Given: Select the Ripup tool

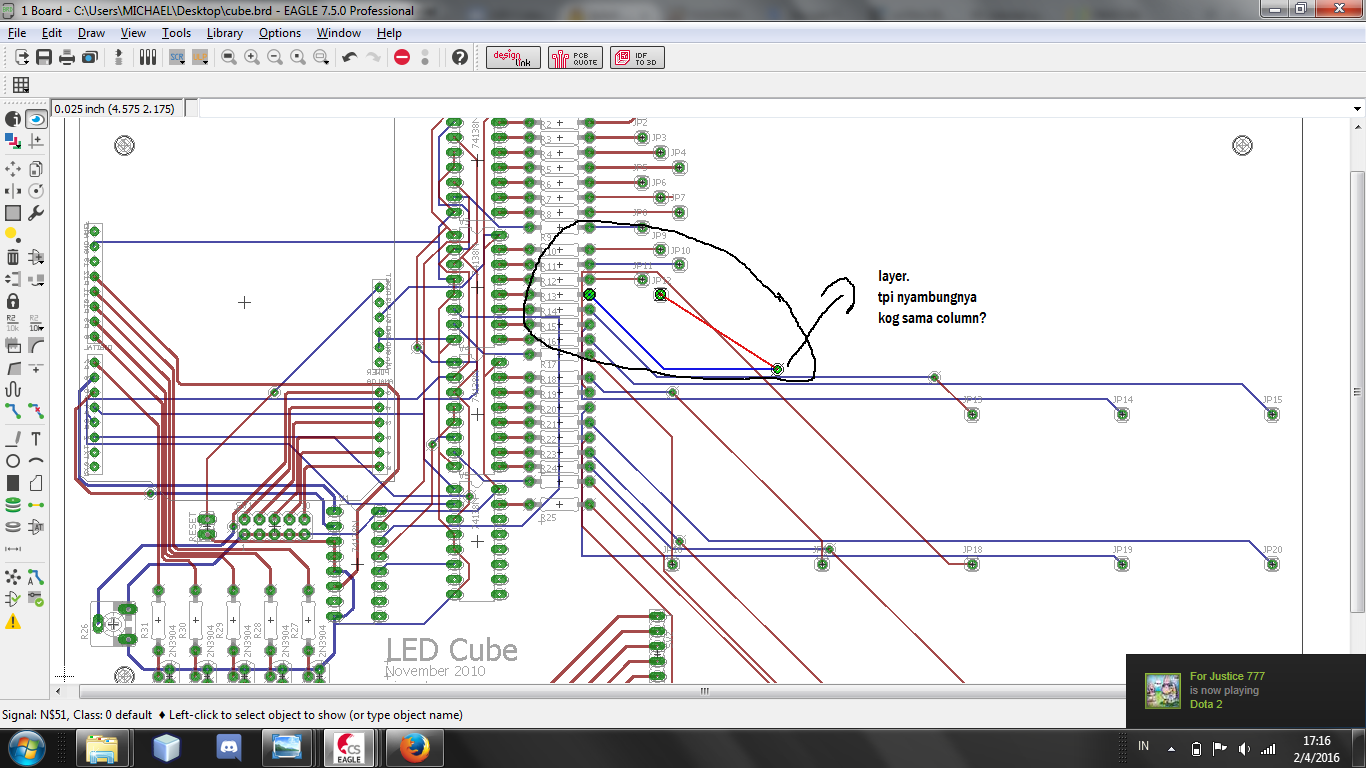Looking at the screenshot, I should tap(36, 410).
